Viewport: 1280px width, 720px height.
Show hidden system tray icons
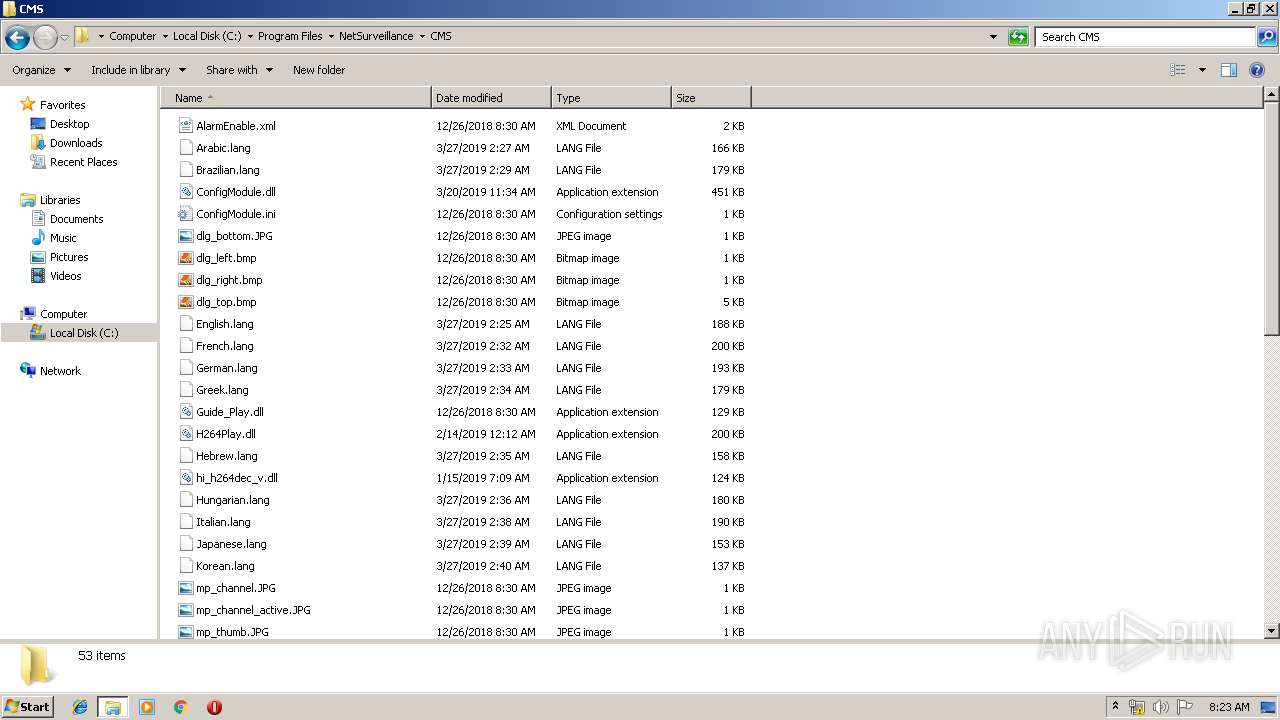tap(1115, 707)
